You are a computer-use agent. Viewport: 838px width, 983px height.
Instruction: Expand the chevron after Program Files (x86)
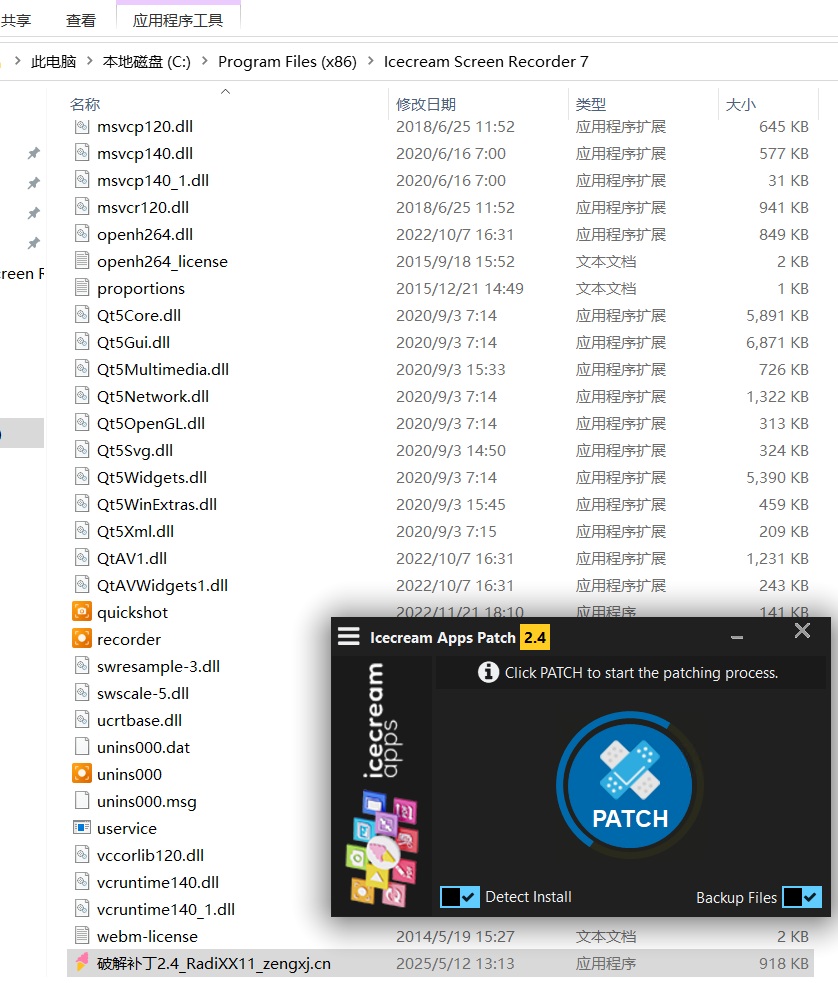click(x=370, y=61)
